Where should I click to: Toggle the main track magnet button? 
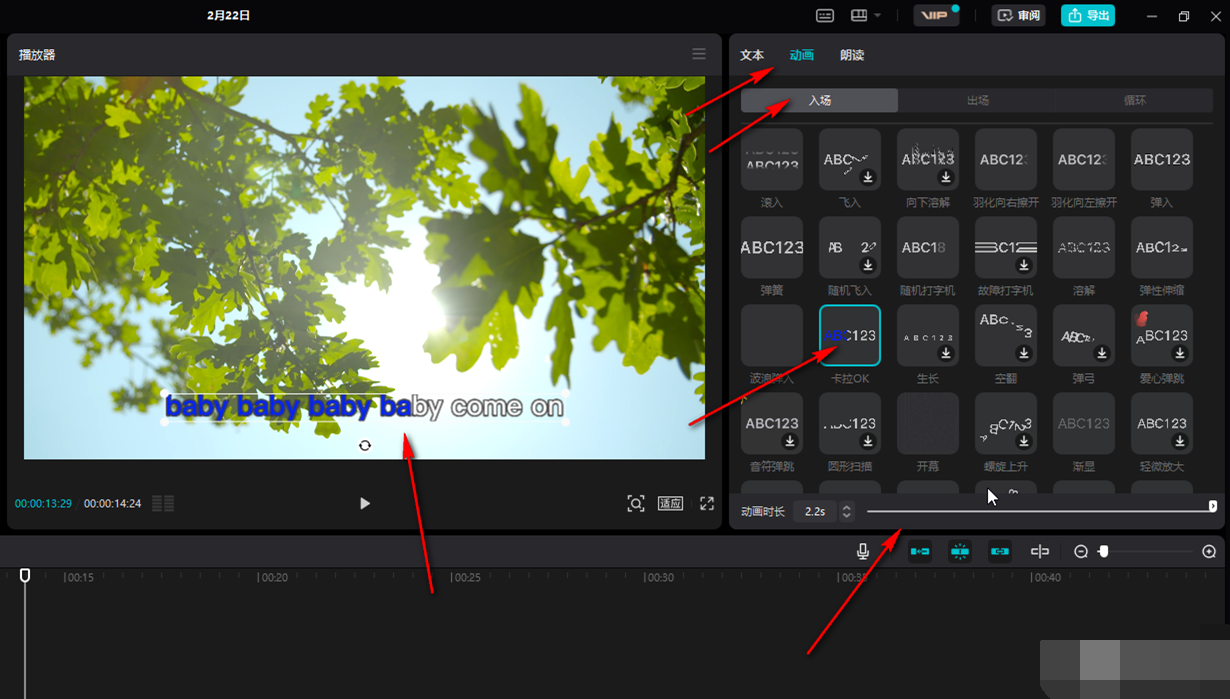(920, 551)
